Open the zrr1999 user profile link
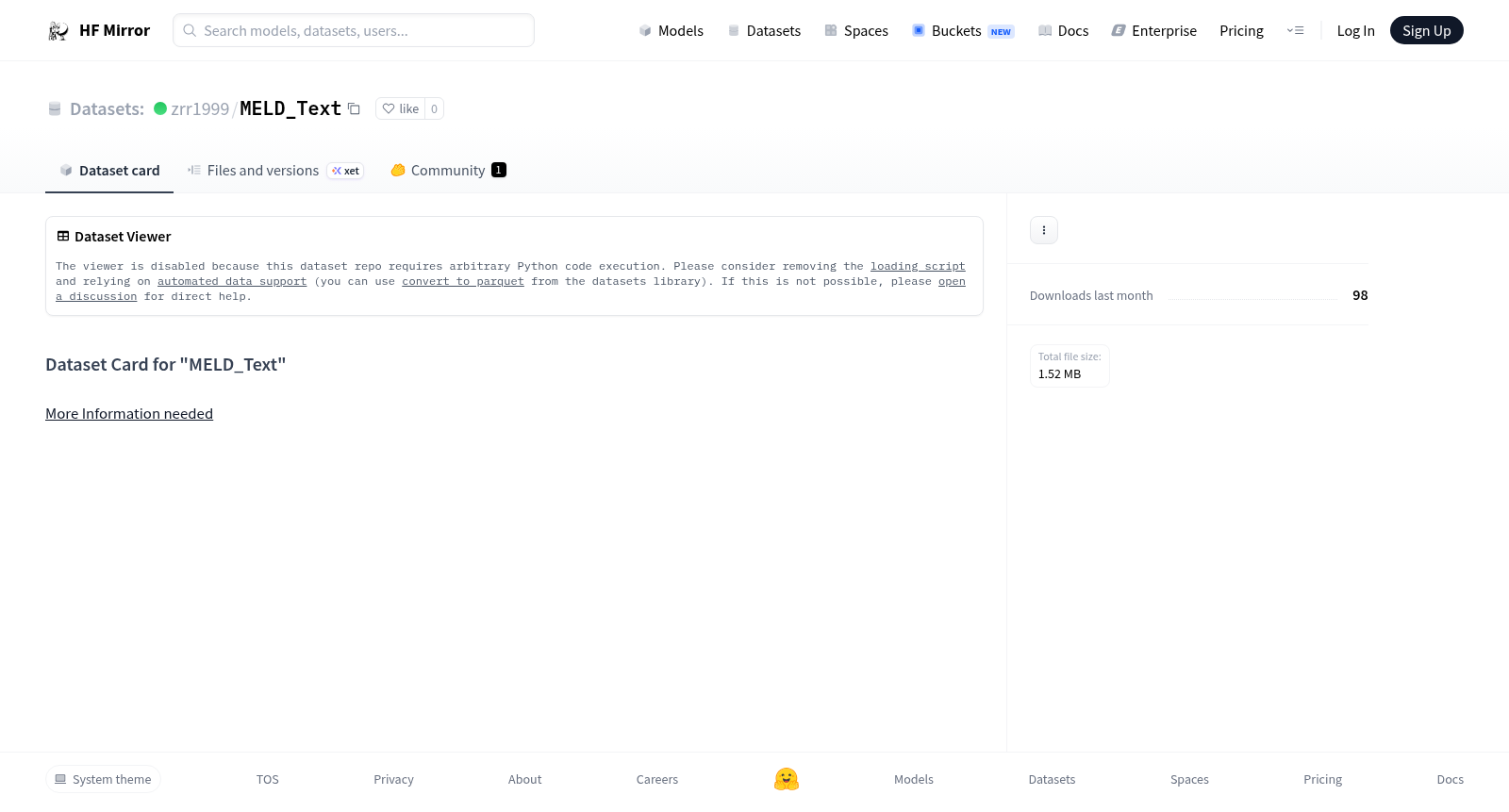Viewport: 1509px width, 812px height. pyautogui.click(x=200, y=108)
